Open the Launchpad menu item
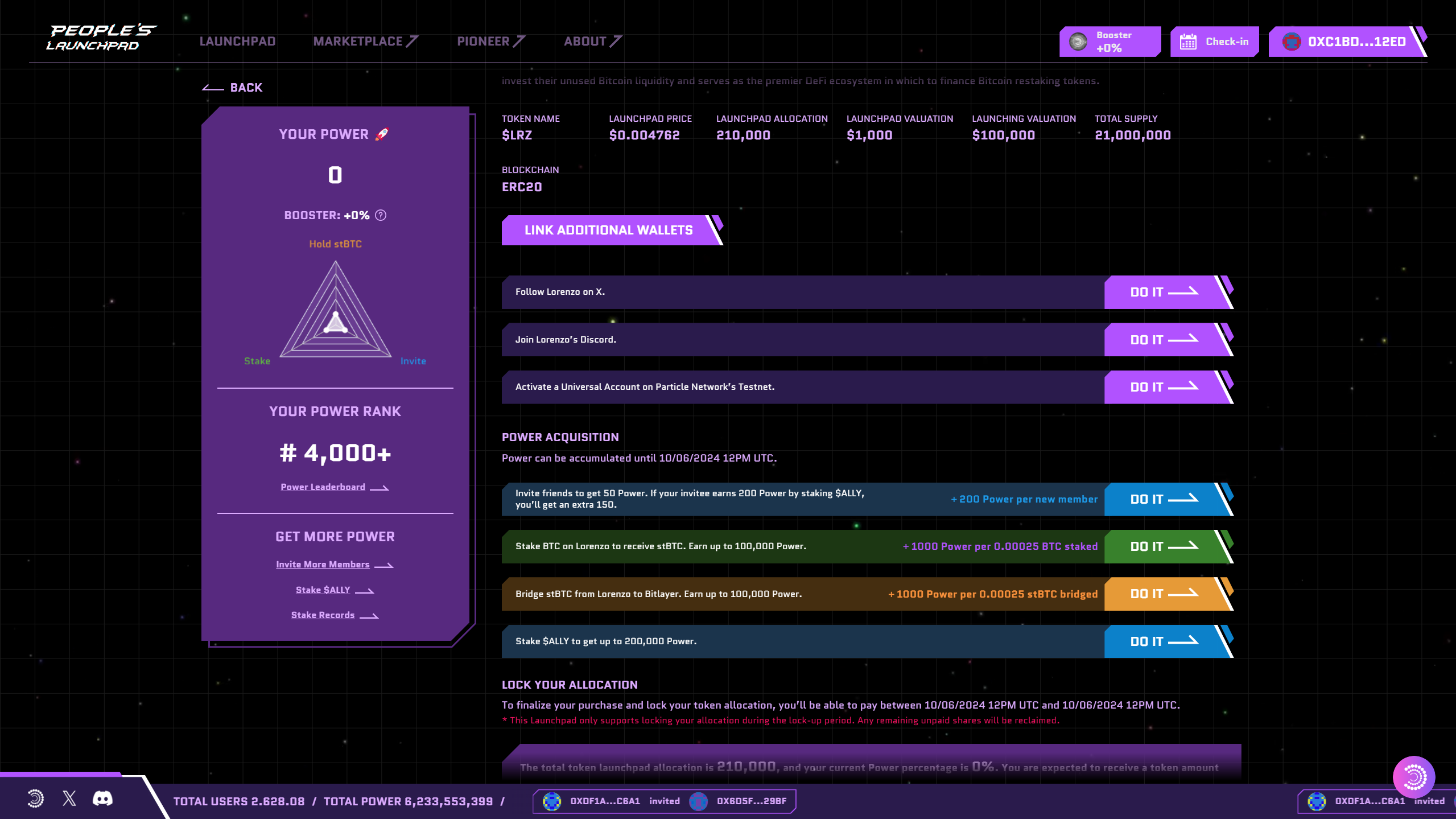This screenshot has width=1456, height=819. (237, 42)
